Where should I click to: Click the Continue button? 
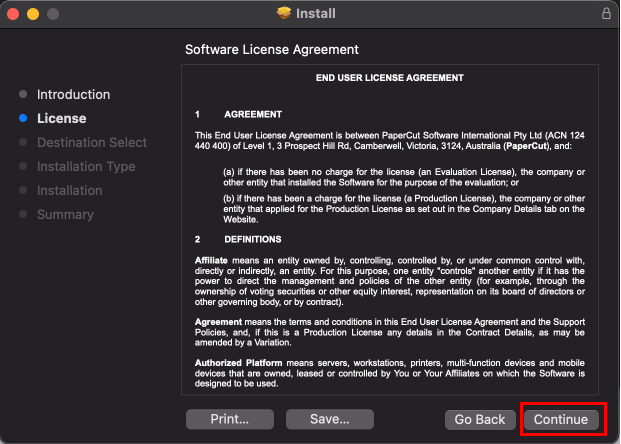coord(561,419)
